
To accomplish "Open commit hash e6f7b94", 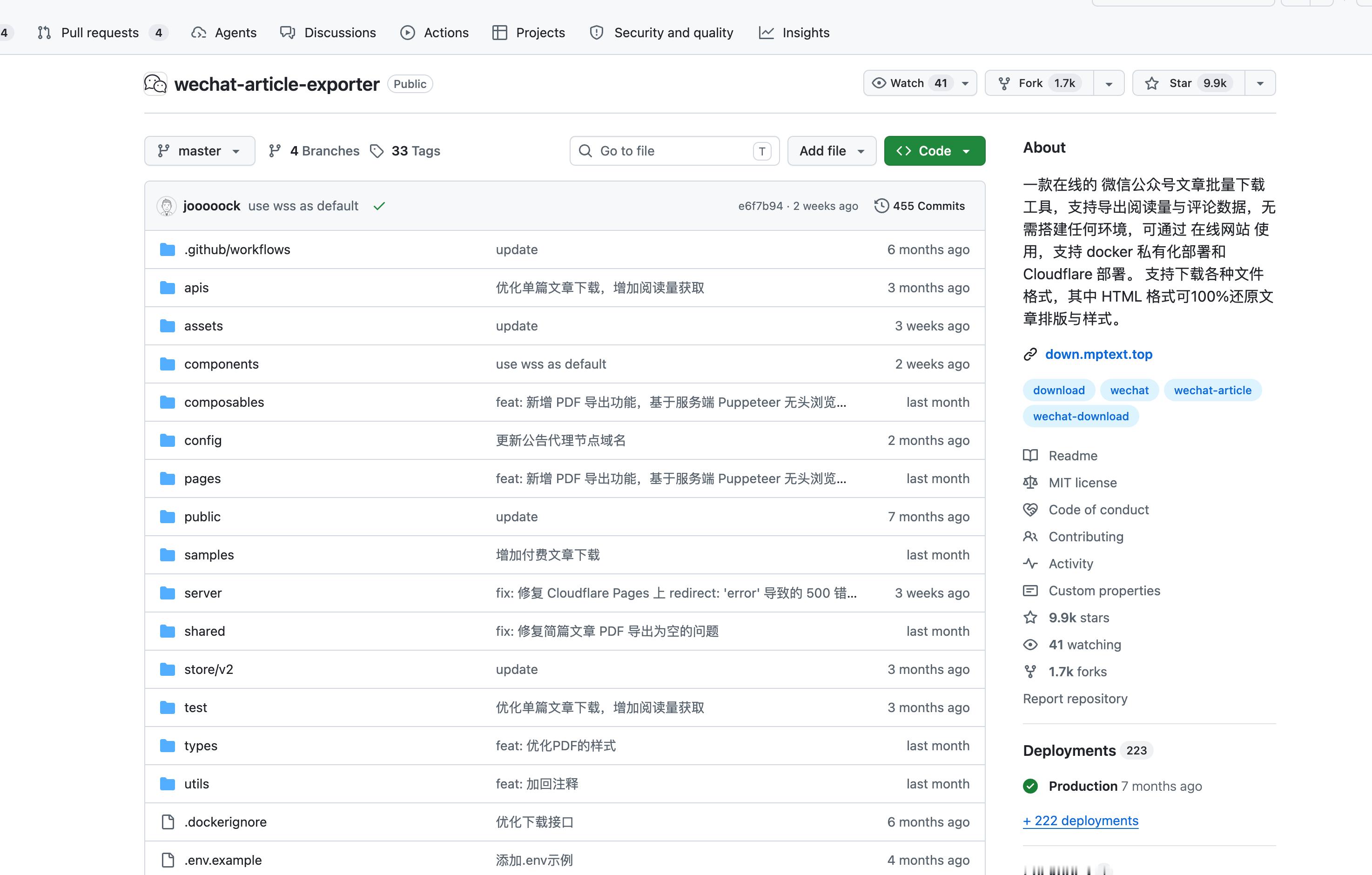I will tap(760, 206).
